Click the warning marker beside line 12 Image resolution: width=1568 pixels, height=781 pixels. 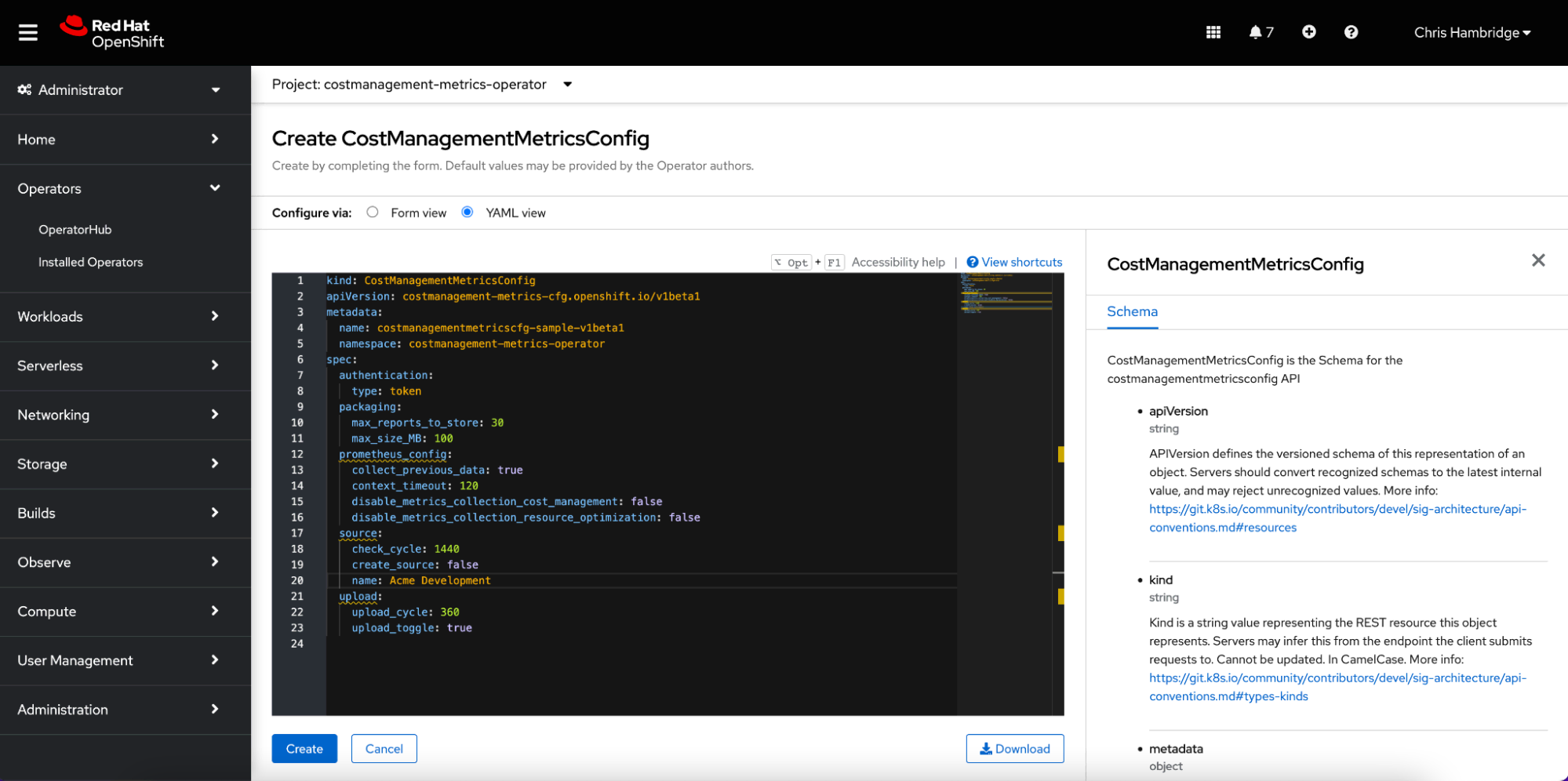pos(1061,454)
